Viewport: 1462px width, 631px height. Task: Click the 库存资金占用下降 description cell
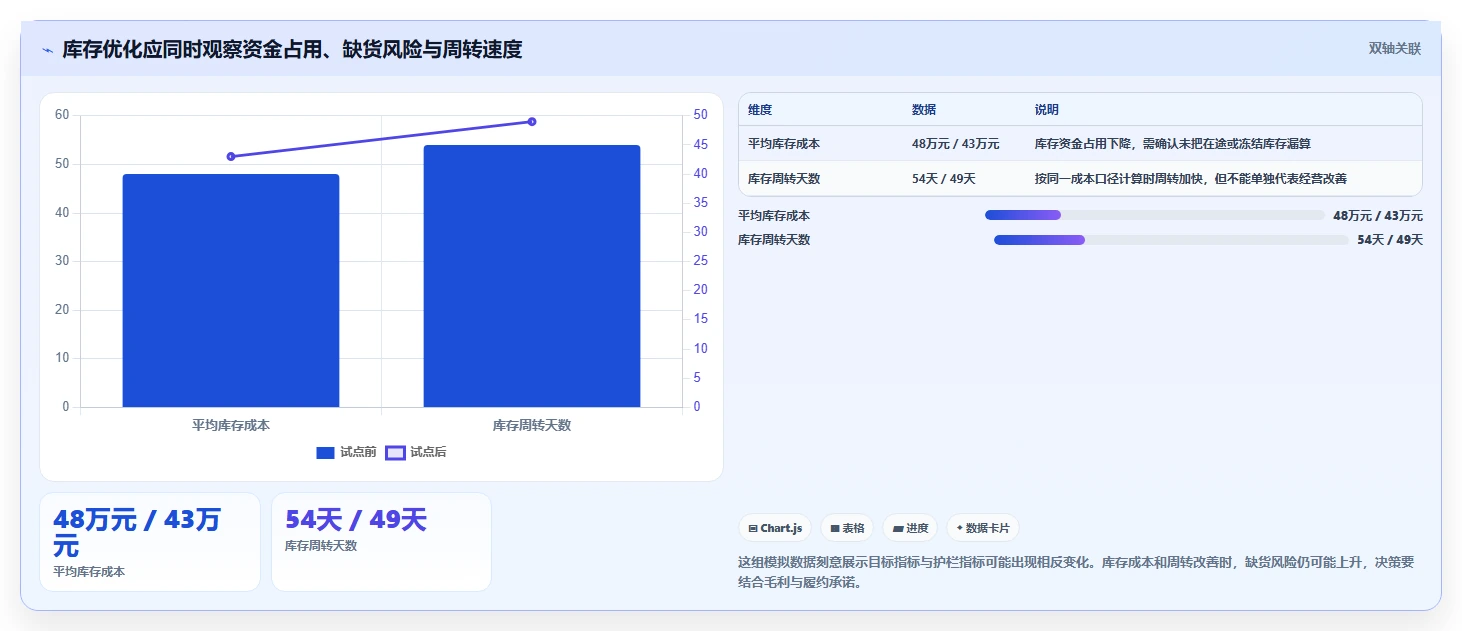1173,144
